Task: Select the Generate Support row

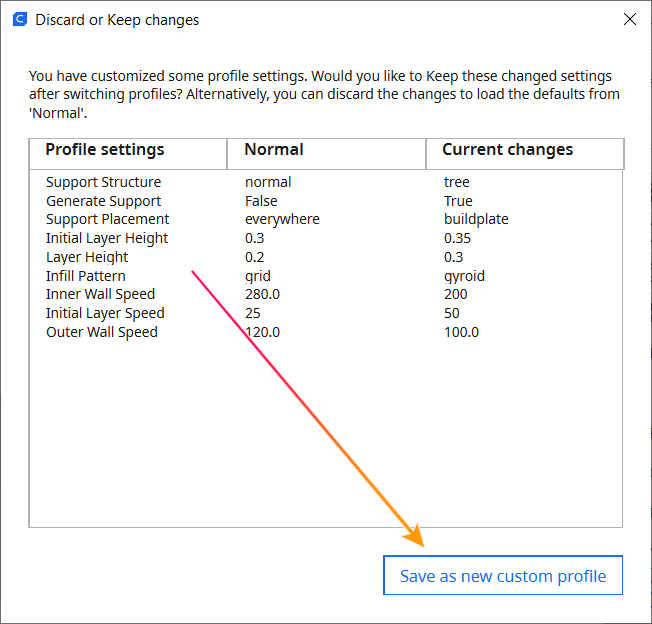Action: (326, 201)
